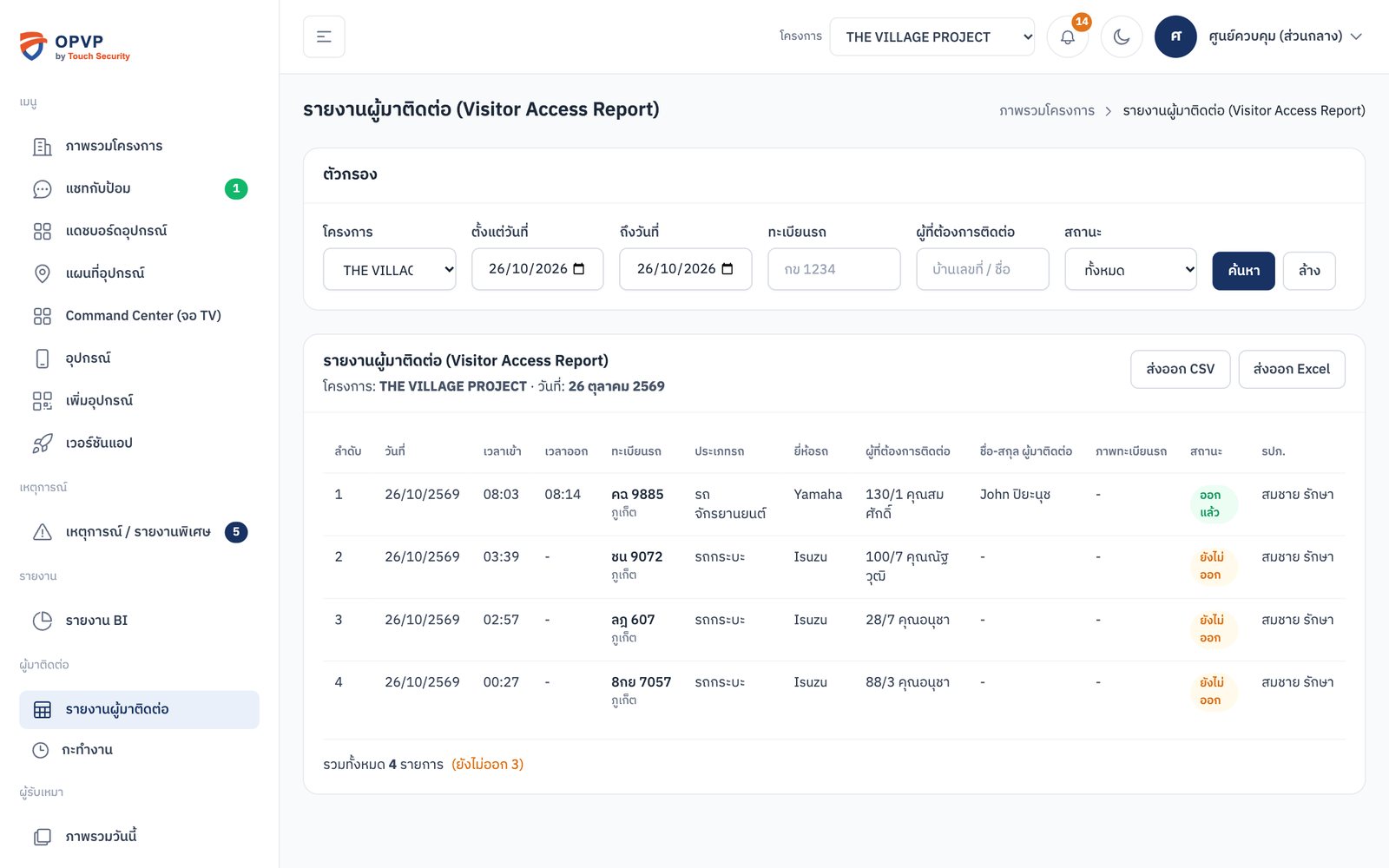1389x868 pixels.
Task: Open เหตุการณ์ / รายงานพิเศษ warning icon
Action: pos(42,532)
